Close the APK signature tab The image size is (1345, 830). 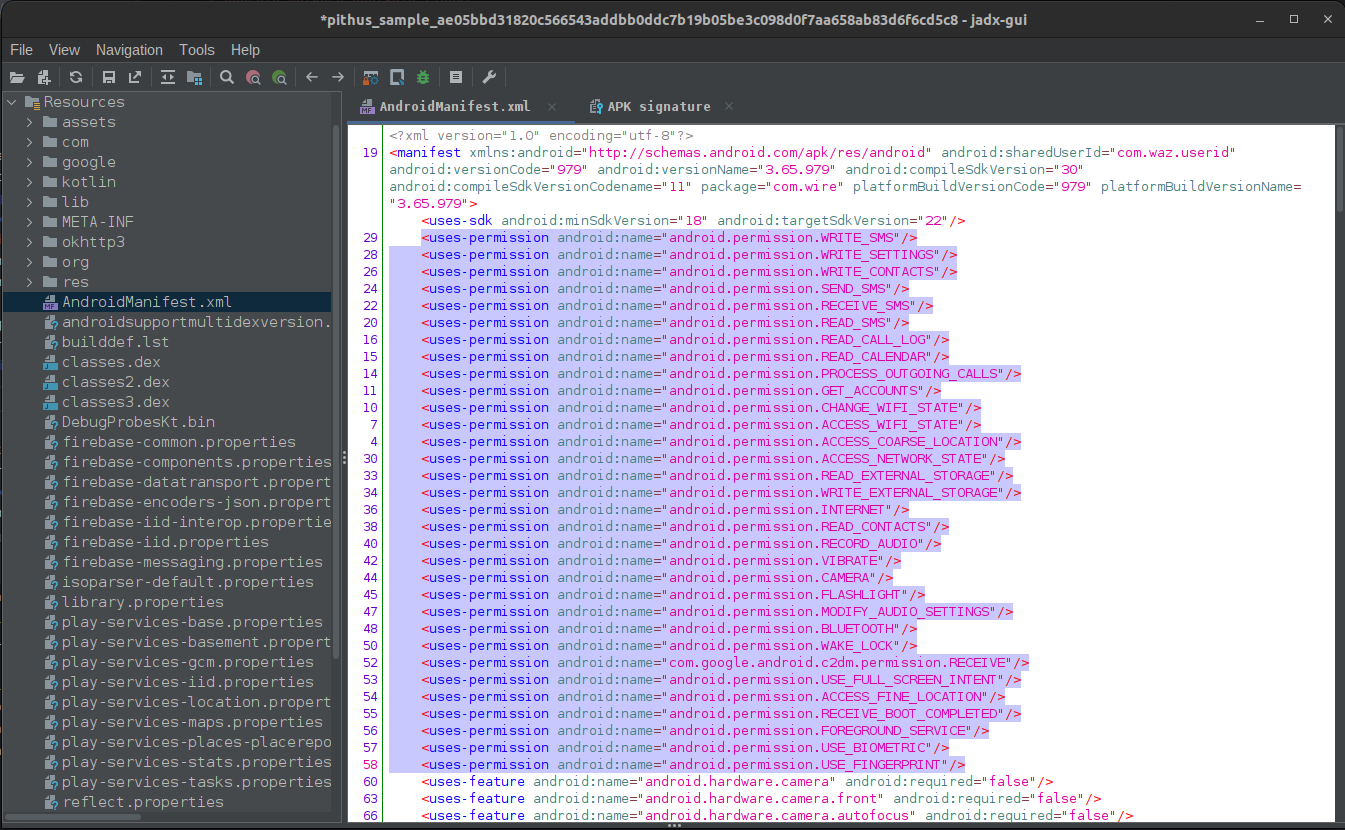pyautogui.click(x=729, y=106)
